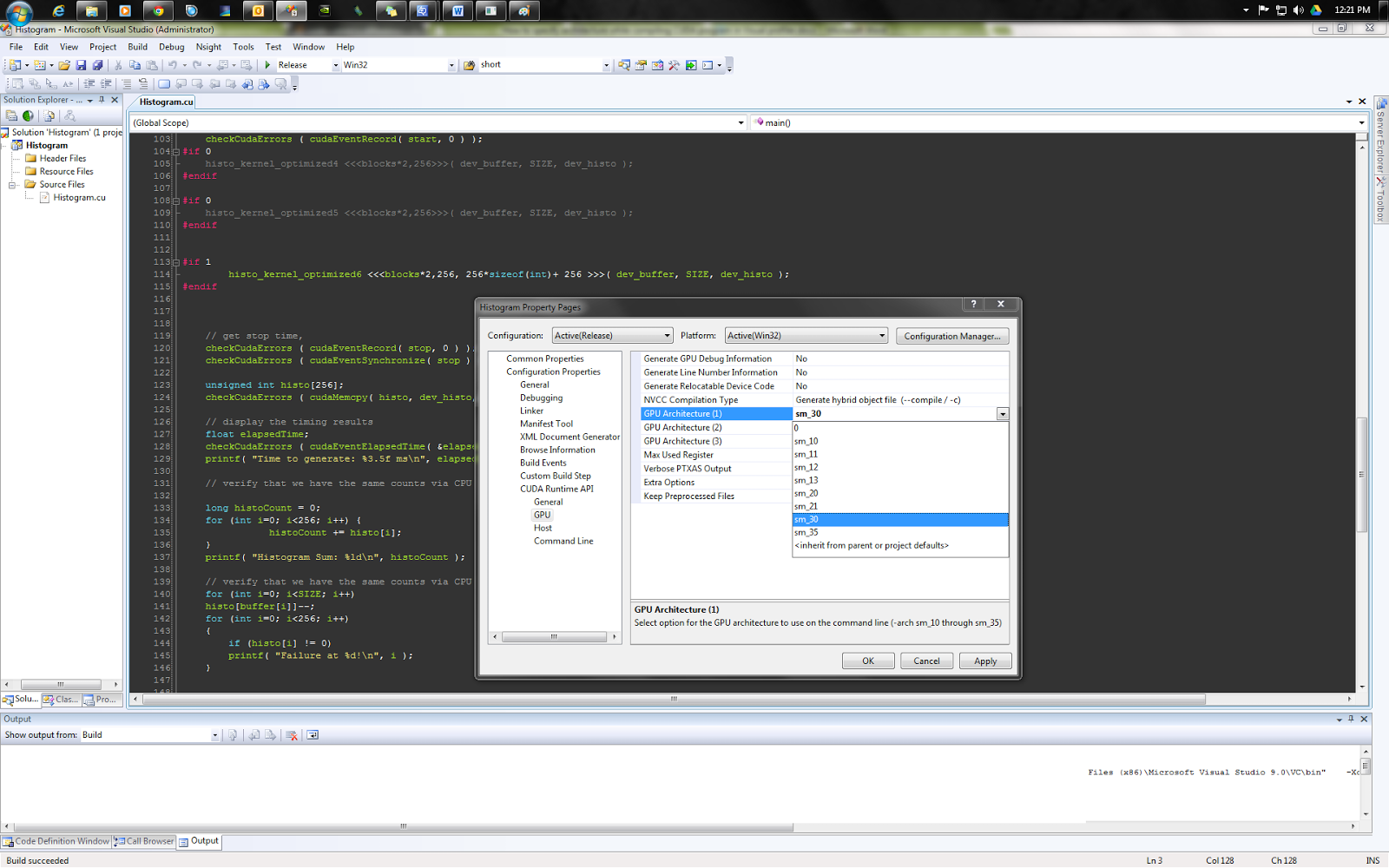Click the Open File folder icon
Viewport: 1389px width, 868px height.
64,65
